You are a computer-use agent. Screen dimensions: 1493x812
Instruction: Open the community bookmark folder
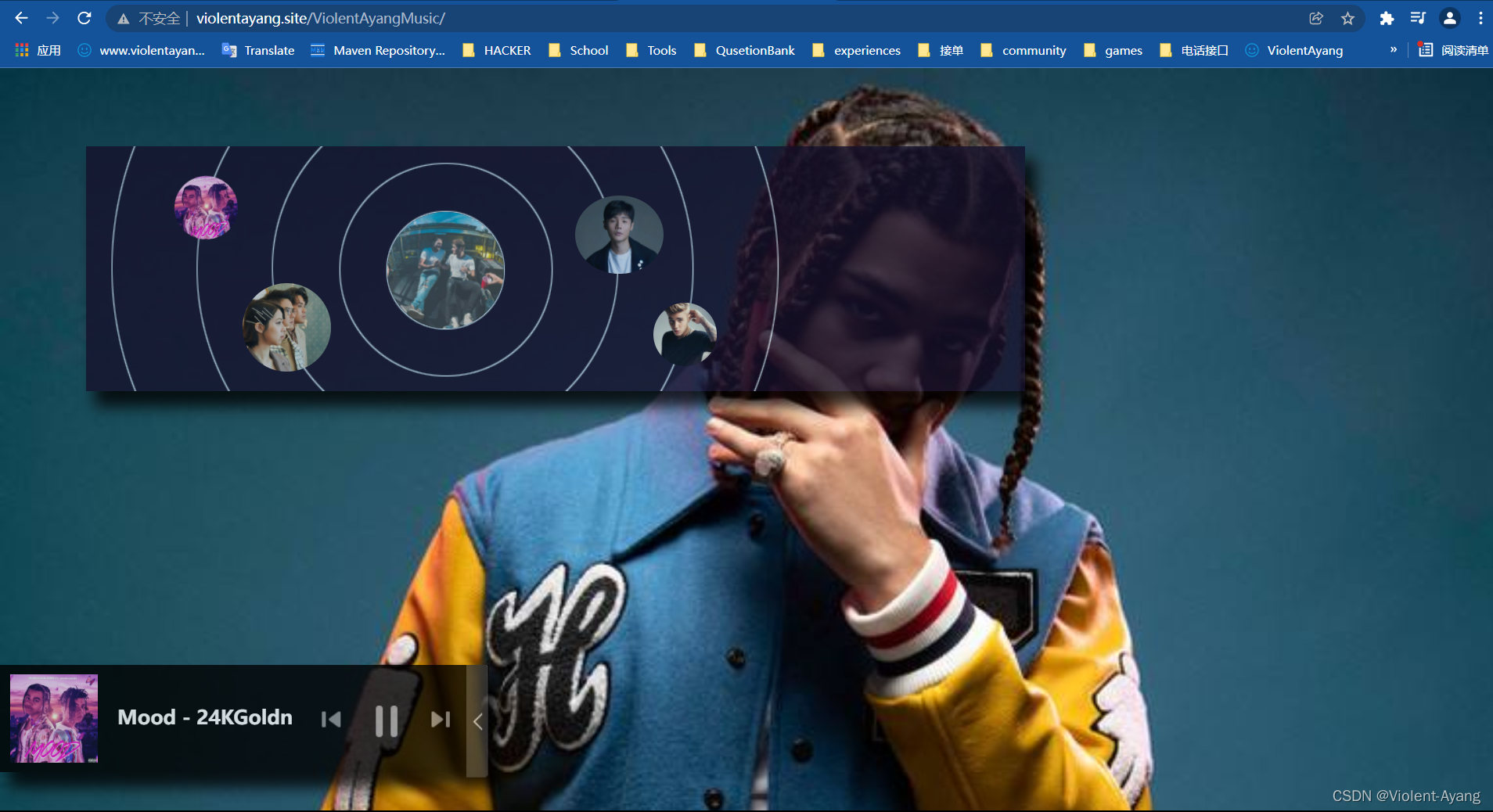click(1024, 50)
